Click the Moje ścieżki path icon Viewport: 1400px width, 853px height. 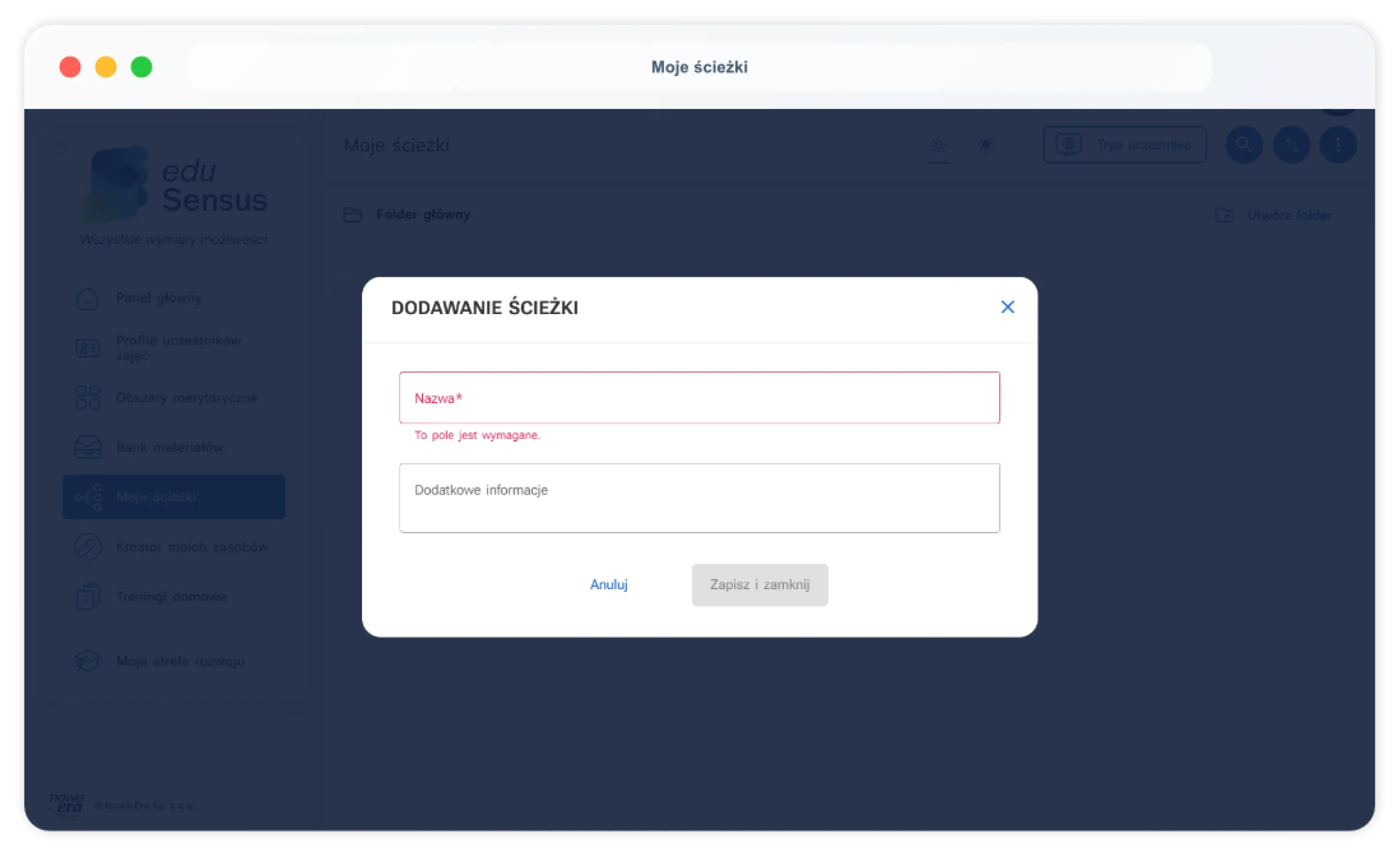pyautogui.click(x=88, y=497)
